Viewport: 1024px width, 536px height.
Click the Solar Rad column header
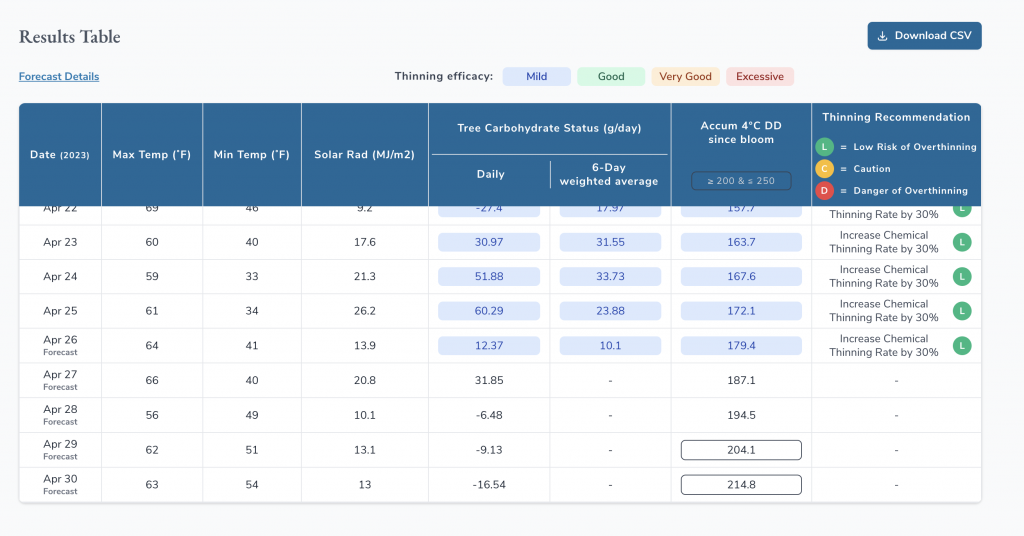(364, 155)
